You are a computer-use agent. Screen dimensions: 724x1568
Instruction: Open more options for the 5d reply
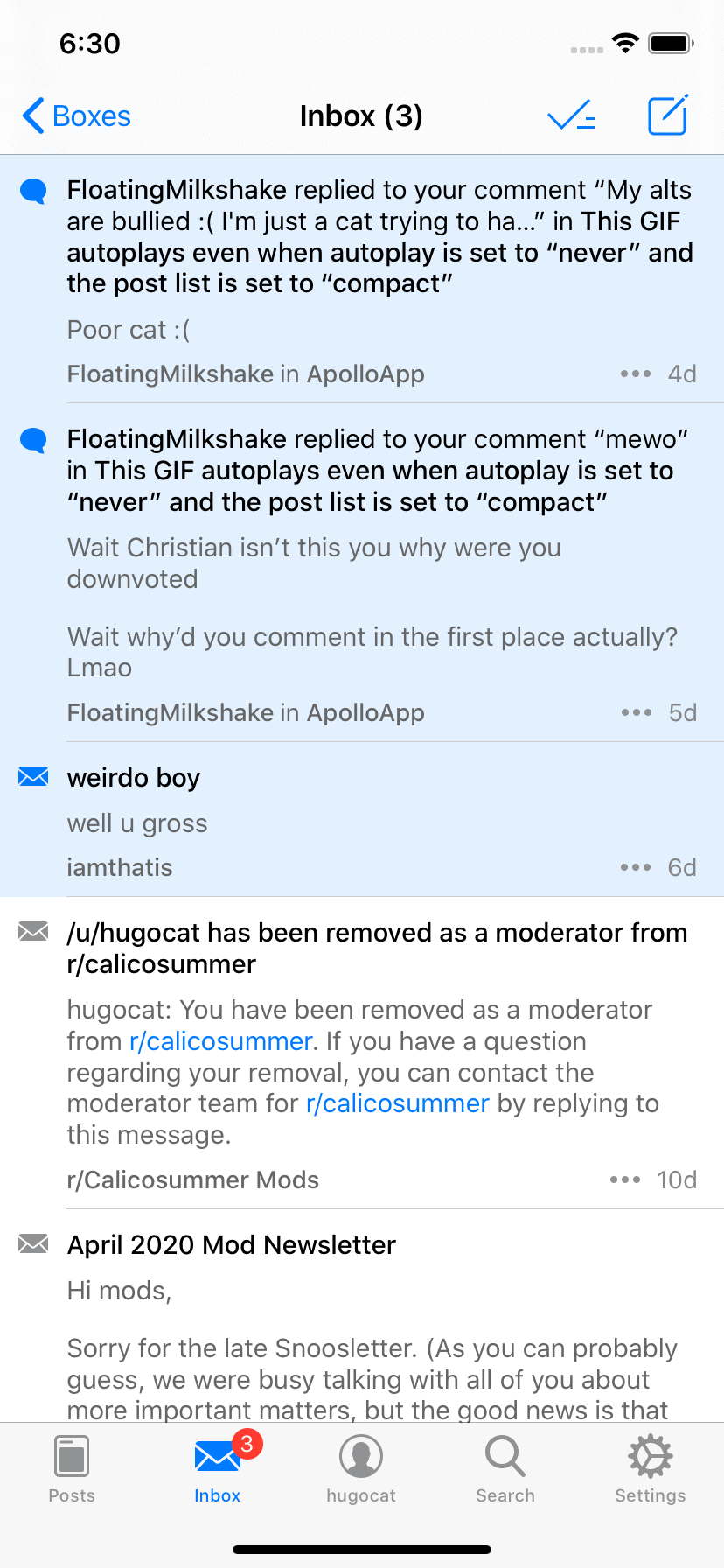click(x=636, y=712)
